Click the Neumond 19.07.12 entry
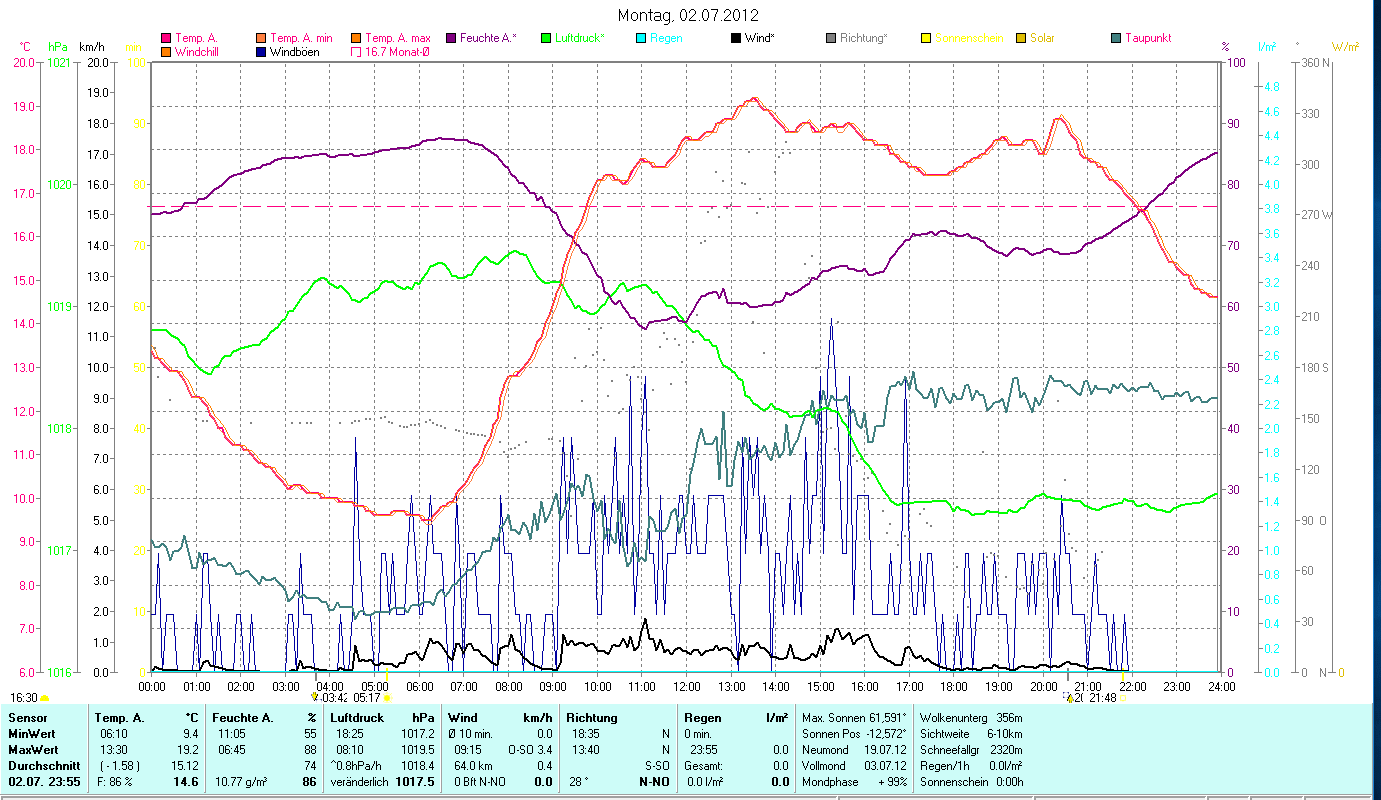This screenshot has height=800, width=1381. (x=854, y=749)
